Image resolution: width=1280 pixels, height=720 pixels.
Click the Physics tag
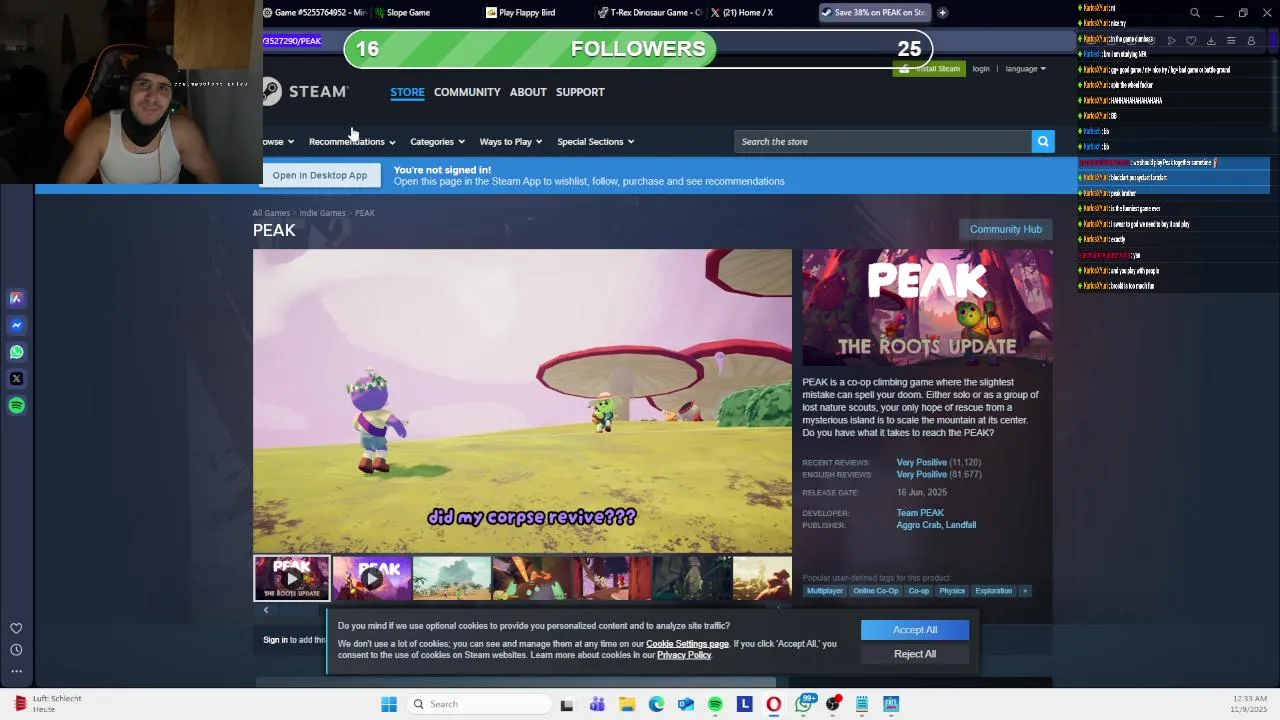[952, 591]
